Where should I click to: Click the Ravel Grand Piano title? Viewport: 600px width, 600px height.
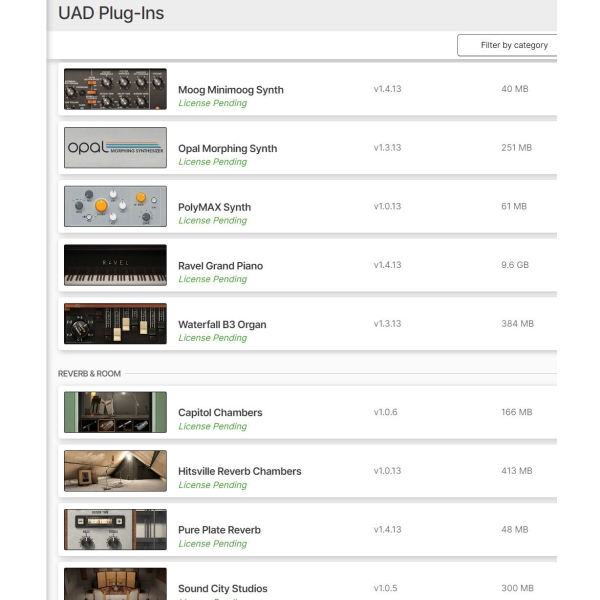pyautogui.click(x=220, y=266)
